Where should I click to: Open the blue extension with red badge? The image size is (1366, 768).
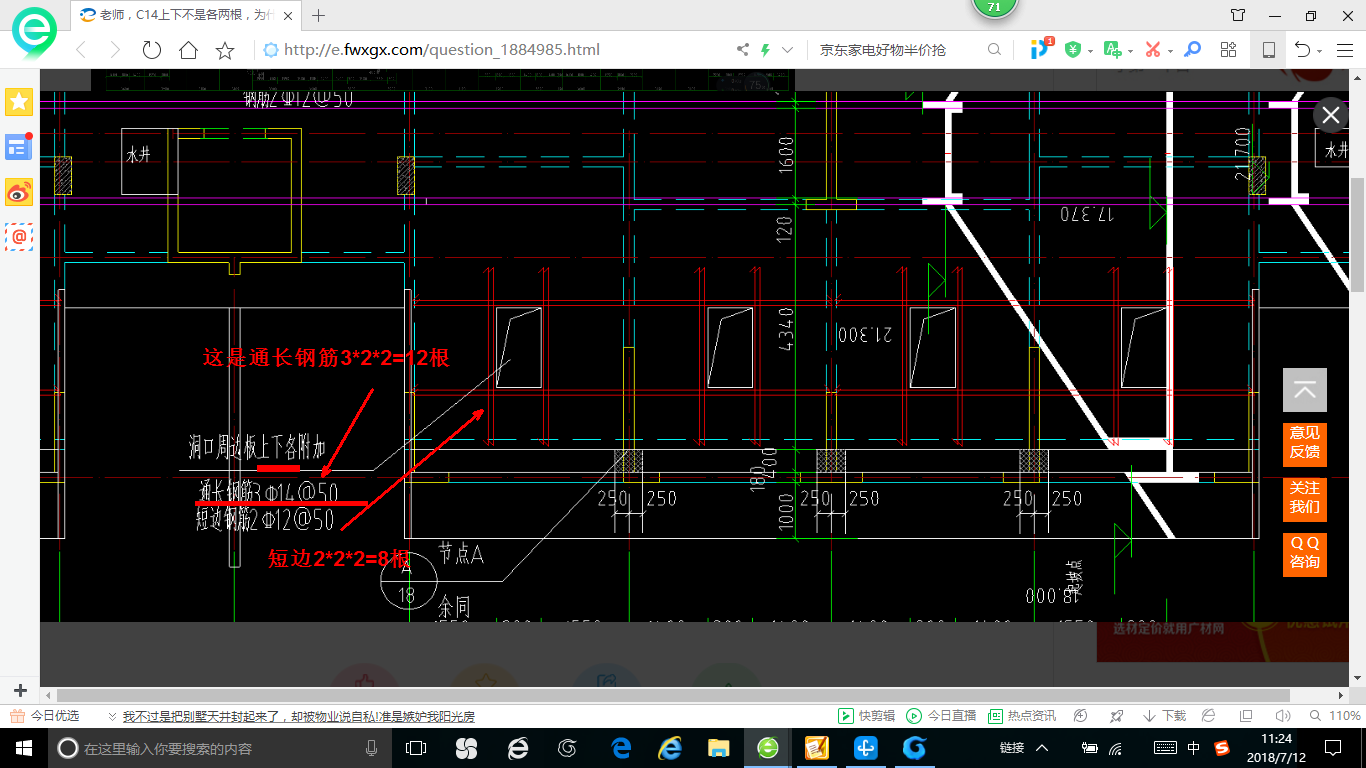pos(1041,49)
